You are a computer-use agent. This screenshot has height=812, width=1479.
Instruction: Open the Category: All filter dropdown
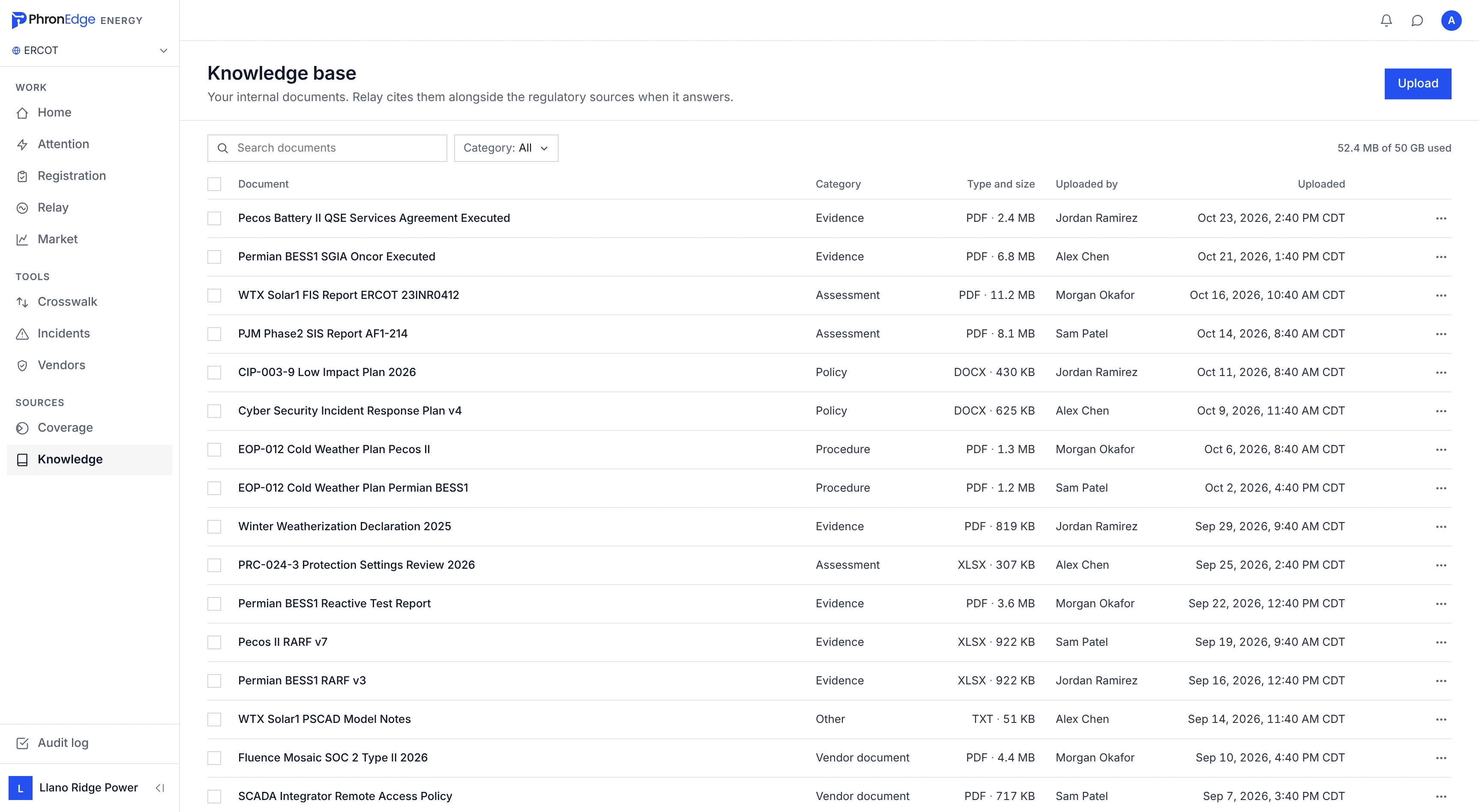pyautogui.click(x=506, y=148)
